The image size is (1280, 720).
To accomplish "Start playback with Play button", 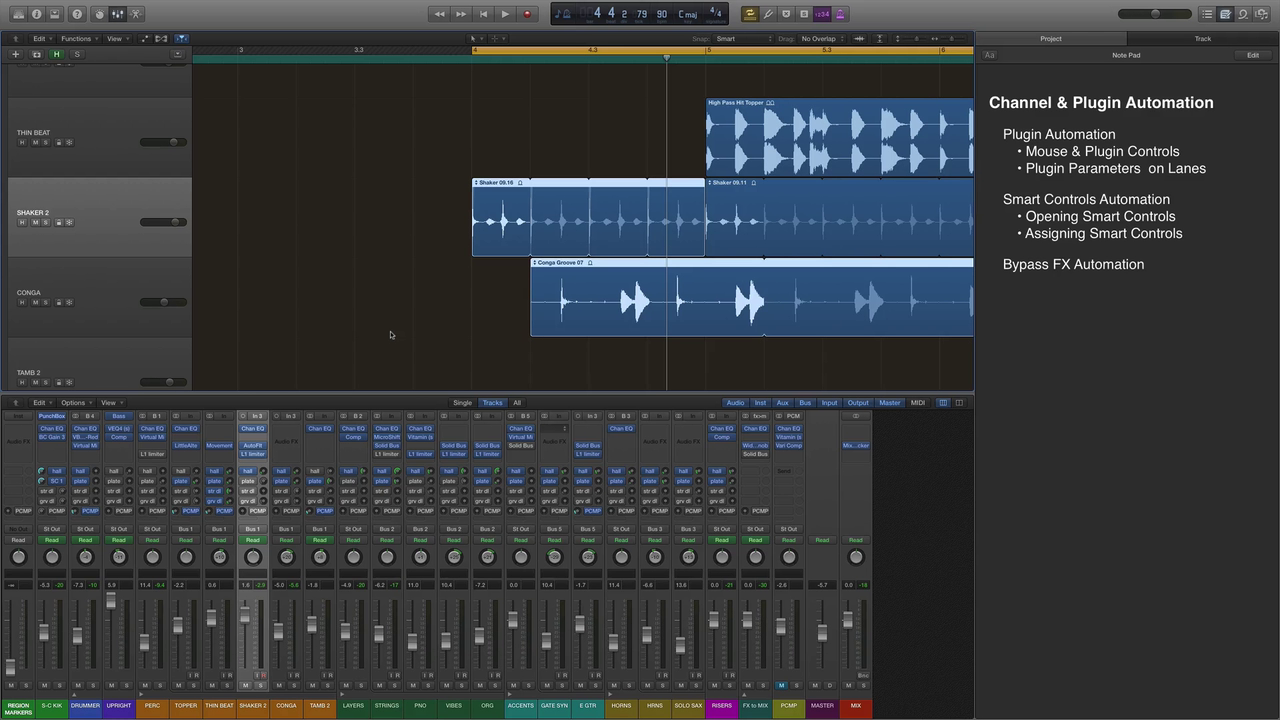I will (x=505, y=14).
